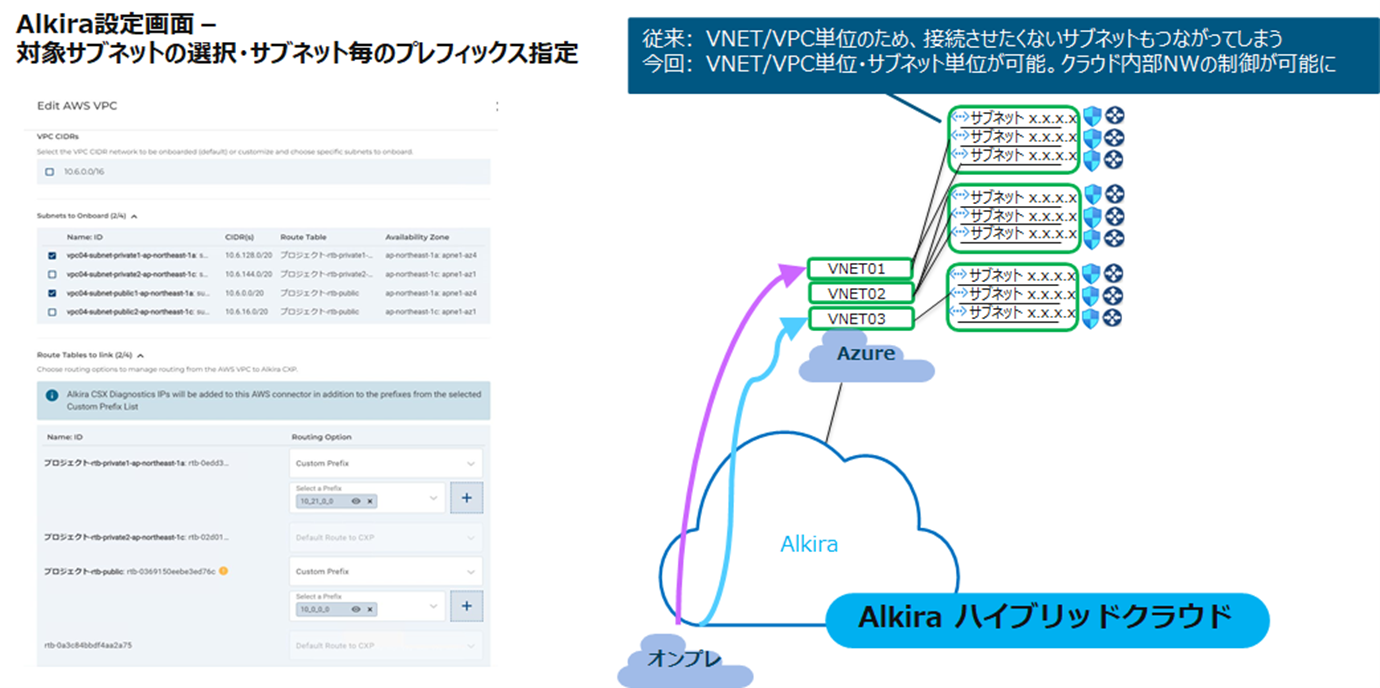The image size is (1380, 688).
Task: Enable the vpc04-subnet-public2-ap-northeast-1c checkbox
Action: (x=51, y=312)
